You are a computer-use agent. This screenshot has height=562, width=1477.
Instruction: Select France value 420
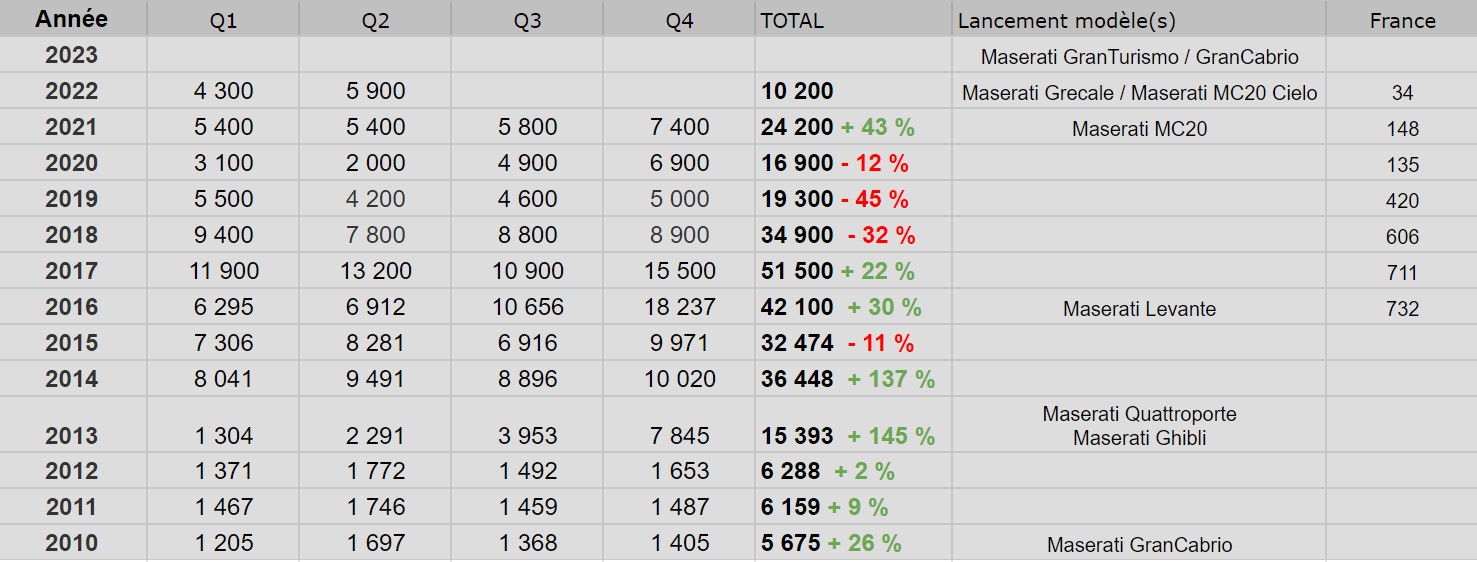tap(1402, 201)
